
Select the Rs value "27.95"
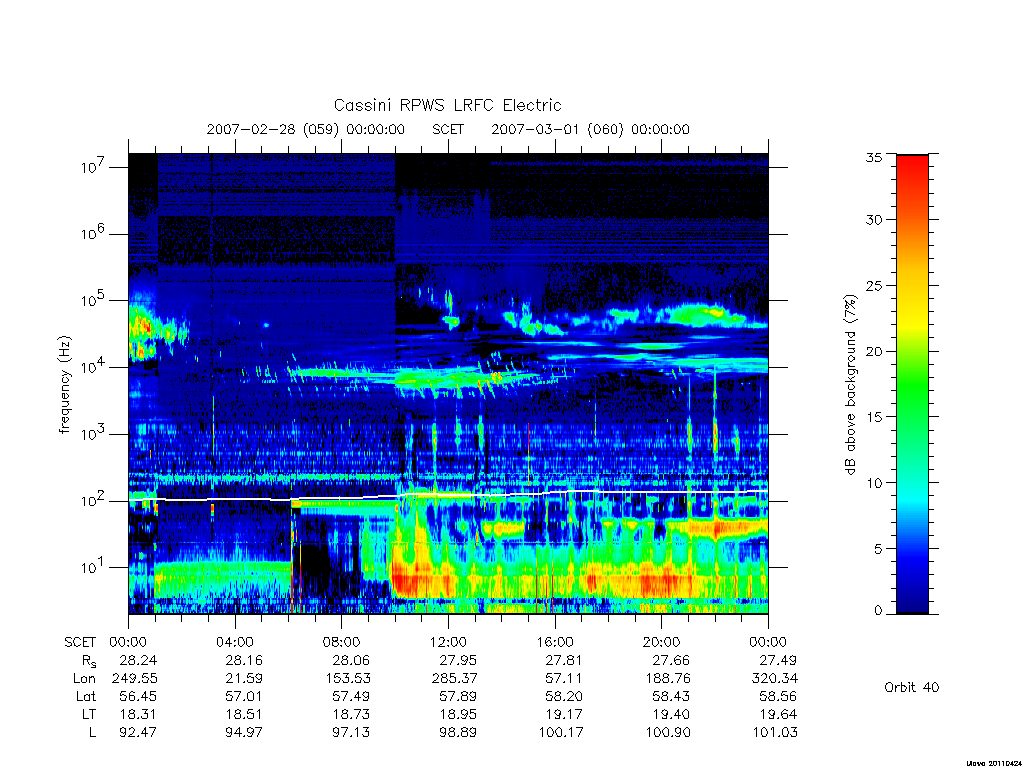pos(458,660)
